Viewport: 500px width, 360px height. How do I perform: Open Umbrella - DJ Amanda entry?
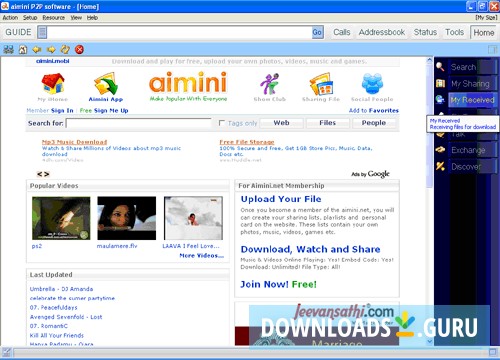[x=61, y=289]
